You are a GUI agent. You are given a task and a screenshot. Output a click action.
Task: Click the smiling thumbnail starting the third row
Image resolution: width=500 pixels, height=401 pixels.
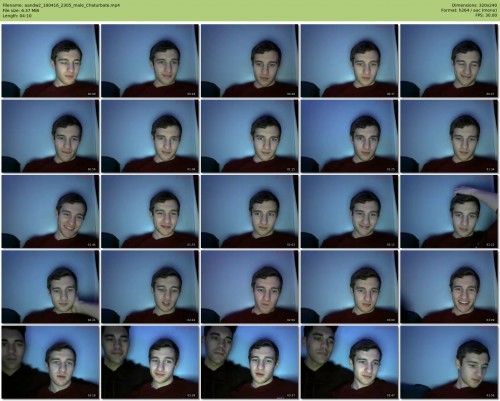[x=51, y=211]
